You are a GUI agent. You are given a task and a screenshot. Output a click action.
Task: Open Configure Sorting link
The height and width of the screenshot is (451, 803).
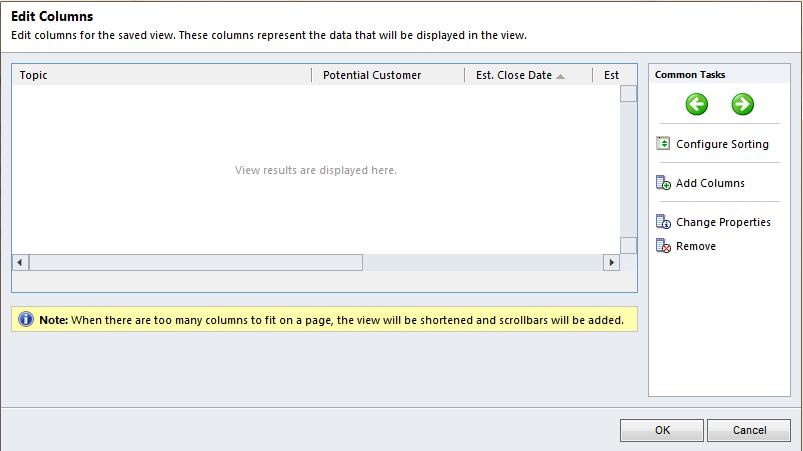[722, 144]
